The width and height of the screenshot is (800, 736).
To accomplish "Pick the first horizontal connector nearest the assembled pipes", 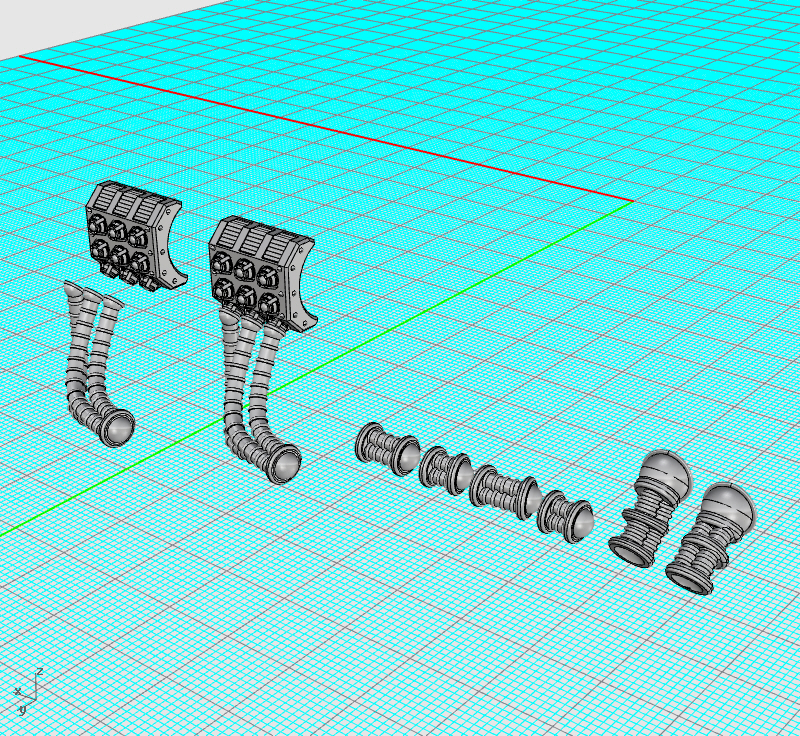I will click(x=387, y=450).
